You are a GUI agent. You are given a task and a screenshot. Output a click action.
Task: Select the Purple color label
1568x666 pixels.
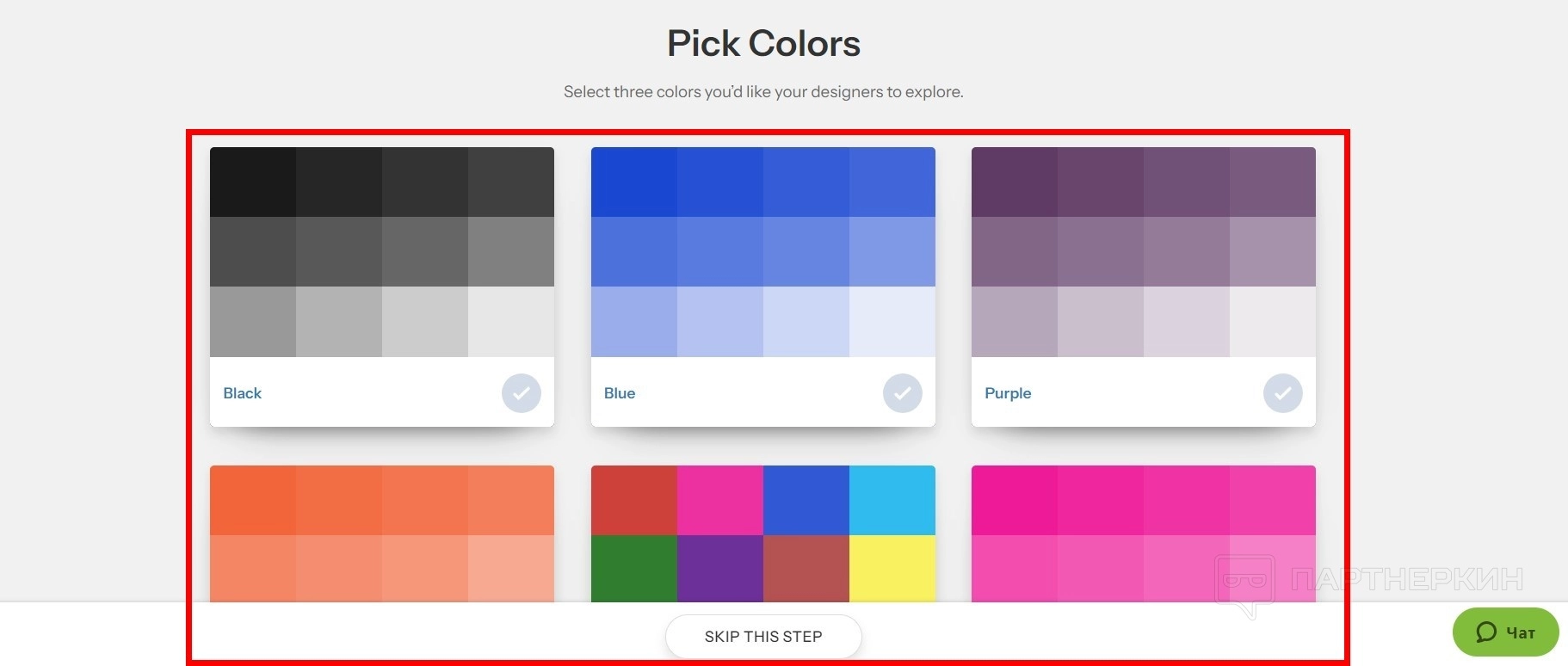[1008, 393]
